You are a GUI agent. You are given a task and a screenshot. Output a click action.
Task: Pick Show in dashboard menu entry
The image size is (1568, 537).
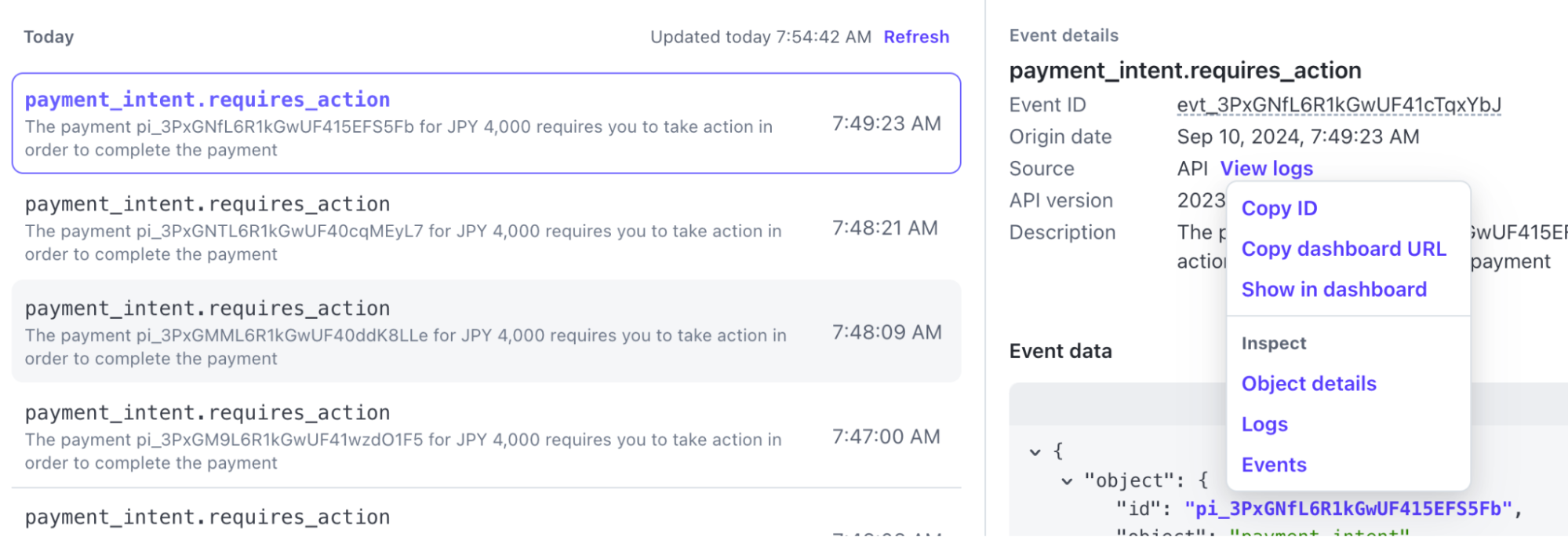pyautogui.click(x=1333, y=290)
